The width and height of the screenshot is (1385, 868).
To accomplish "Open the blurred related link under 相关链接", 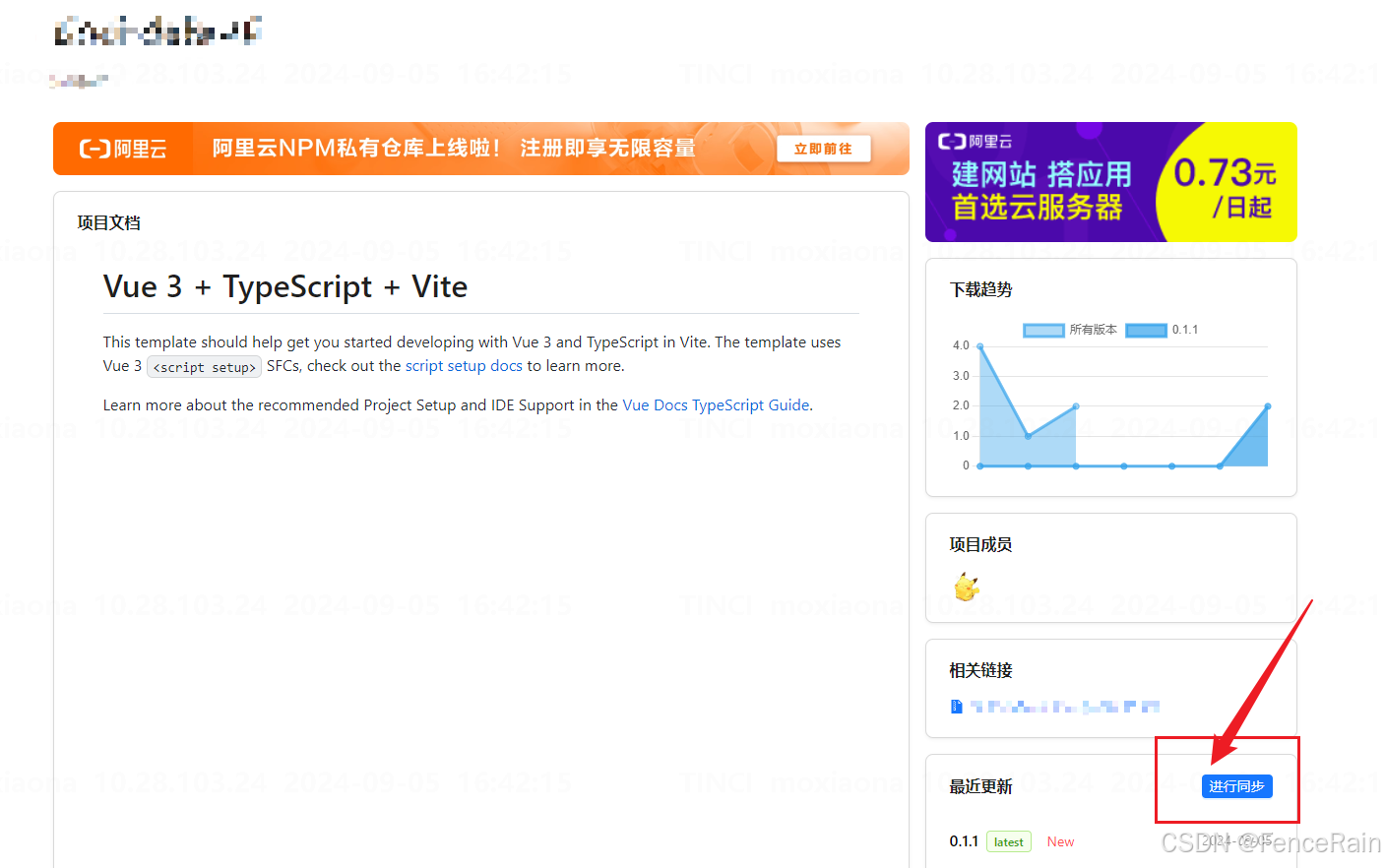I will (1064, 707).
